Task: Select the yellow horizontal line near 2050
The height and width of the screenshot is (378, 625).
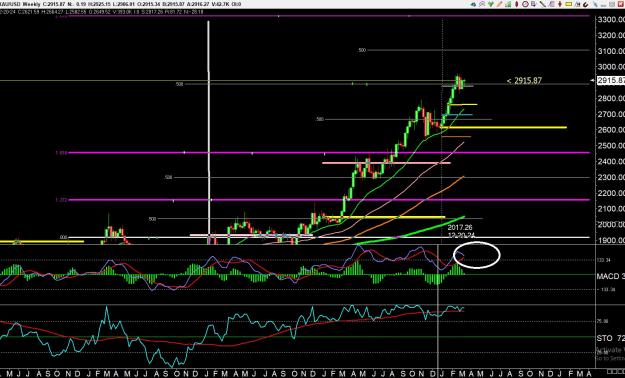Action: tap(385, 217)
